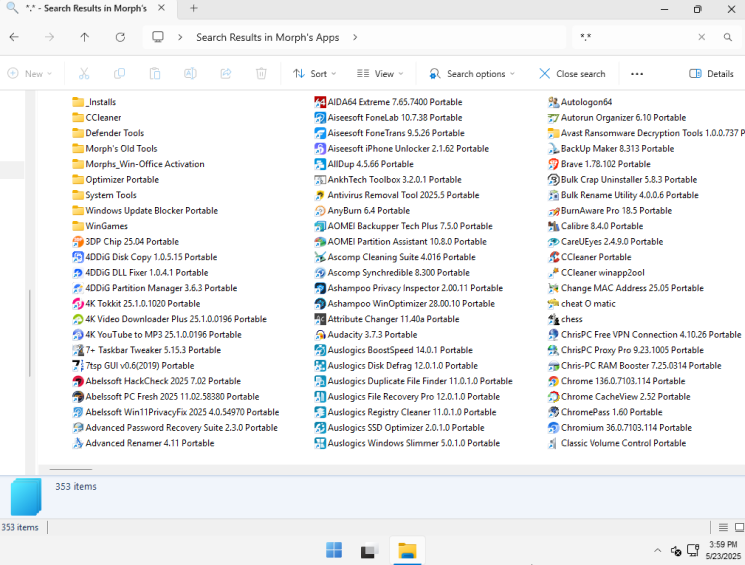The height and width of the screenshot is (565, 745).
Task: Click the search magnifier icon in search box
Action: click(727, 37)
